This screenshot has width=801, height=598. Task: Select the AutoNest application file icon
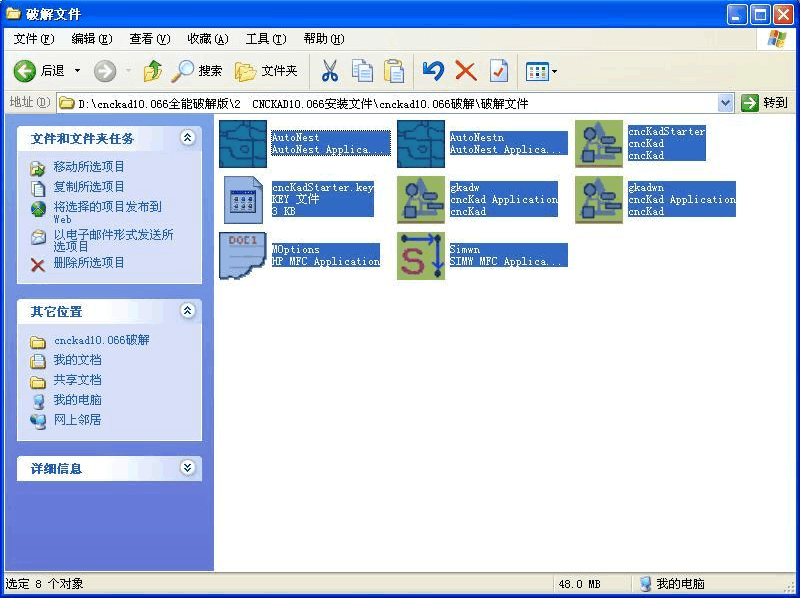[243, 144]
